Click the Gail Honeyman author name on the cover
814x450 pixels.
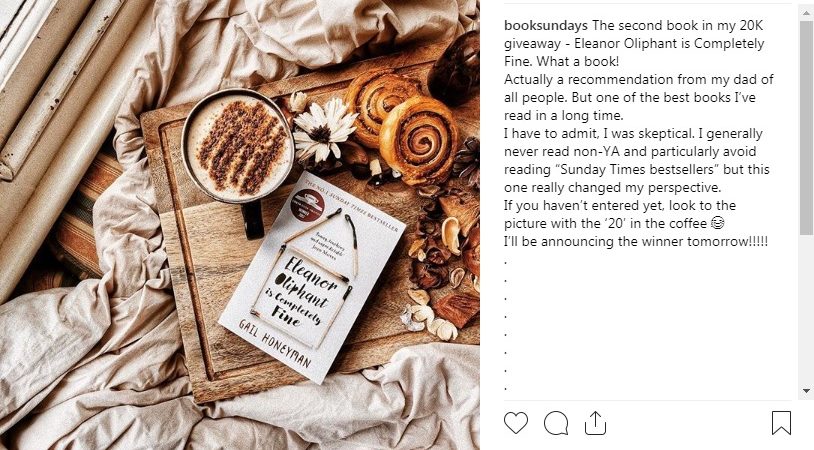click(274, 343)
